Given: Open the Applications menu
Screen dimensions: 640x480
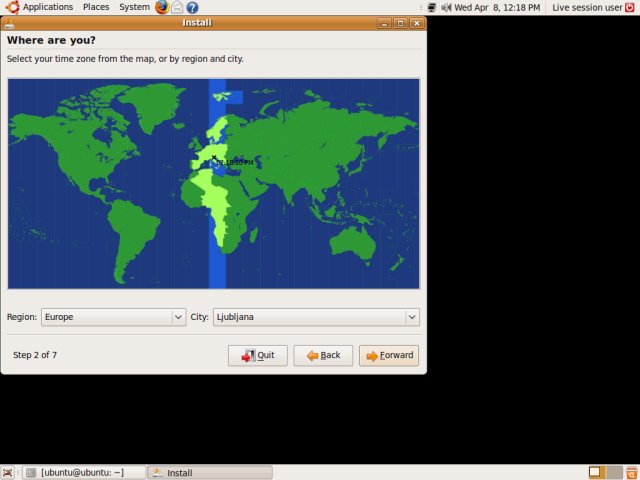Looking at the screenshot, I should [48, 7].
